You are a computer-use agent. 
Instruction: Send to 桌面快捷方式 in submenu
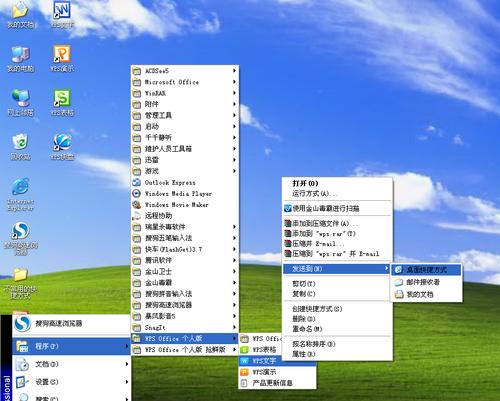(x=426, y=270)
